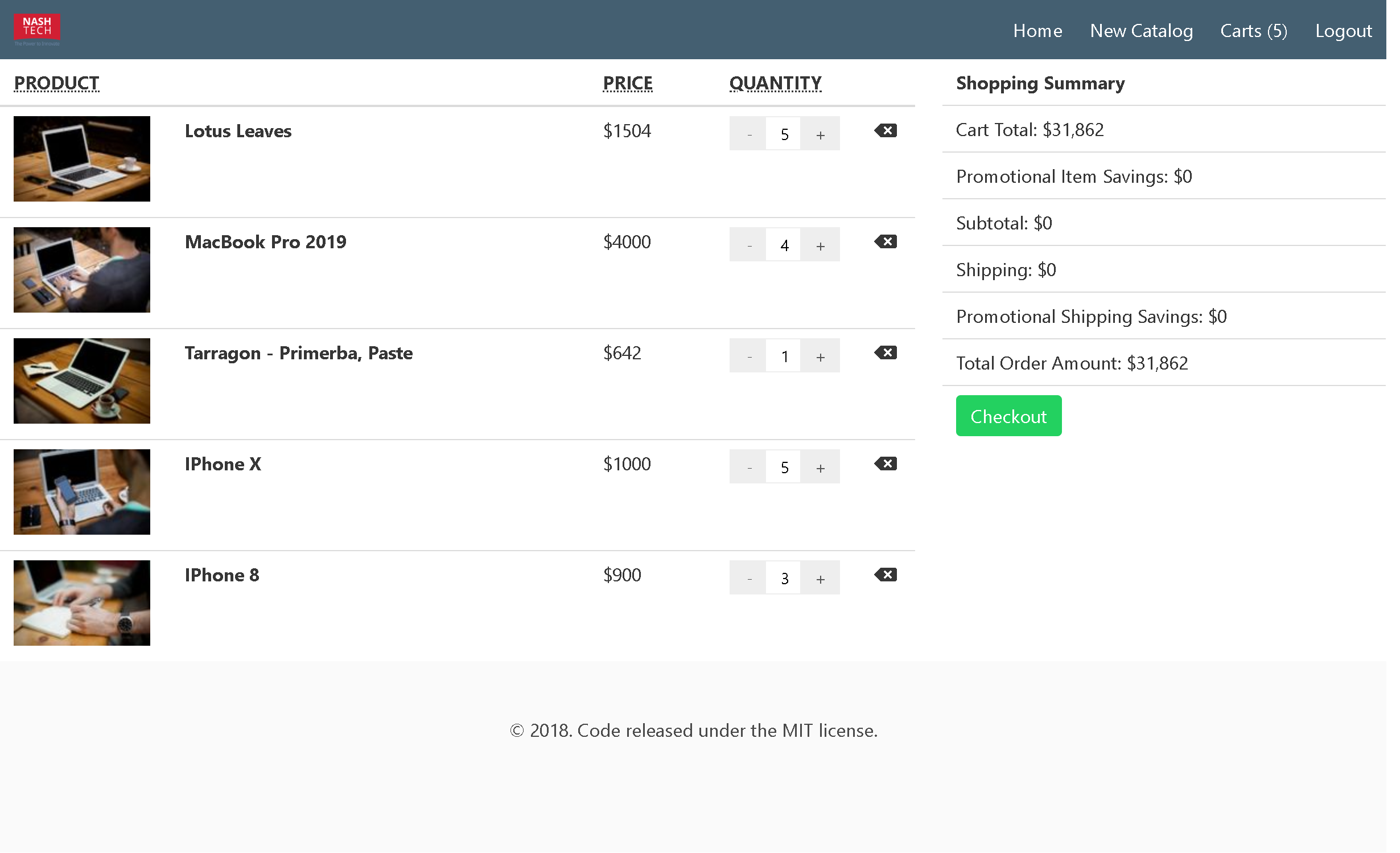Screen dimensions: 1400x853
Task: Increase Lotus Leaves quantity with plus
Action: pos(820,134)
